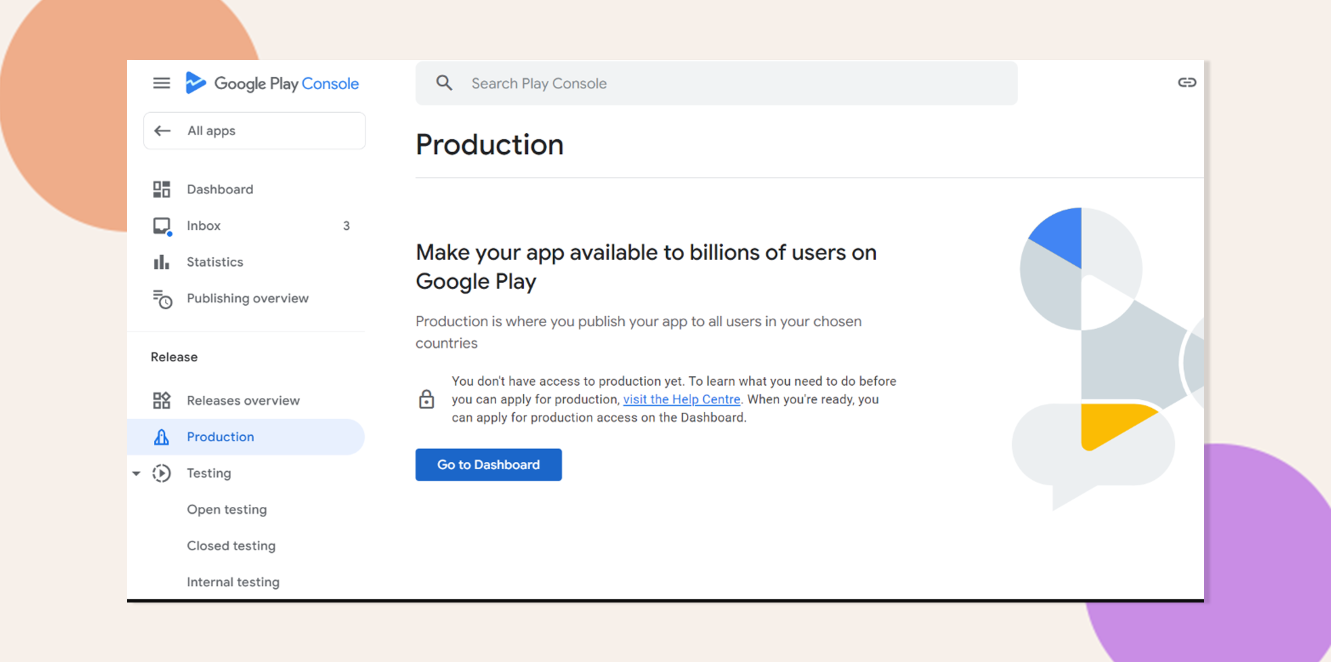The image size is (1331, 662).
Task: Copy page link via chain icon
Action: pyautogui.click(x=1187, y=83)
